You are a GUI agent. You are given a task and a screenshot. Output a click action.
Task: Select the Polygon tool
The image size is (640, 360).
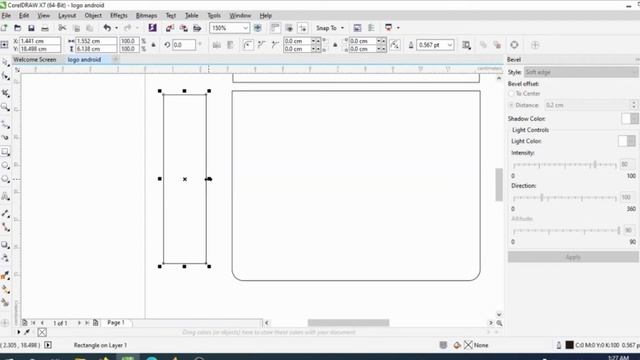(5, 179)
